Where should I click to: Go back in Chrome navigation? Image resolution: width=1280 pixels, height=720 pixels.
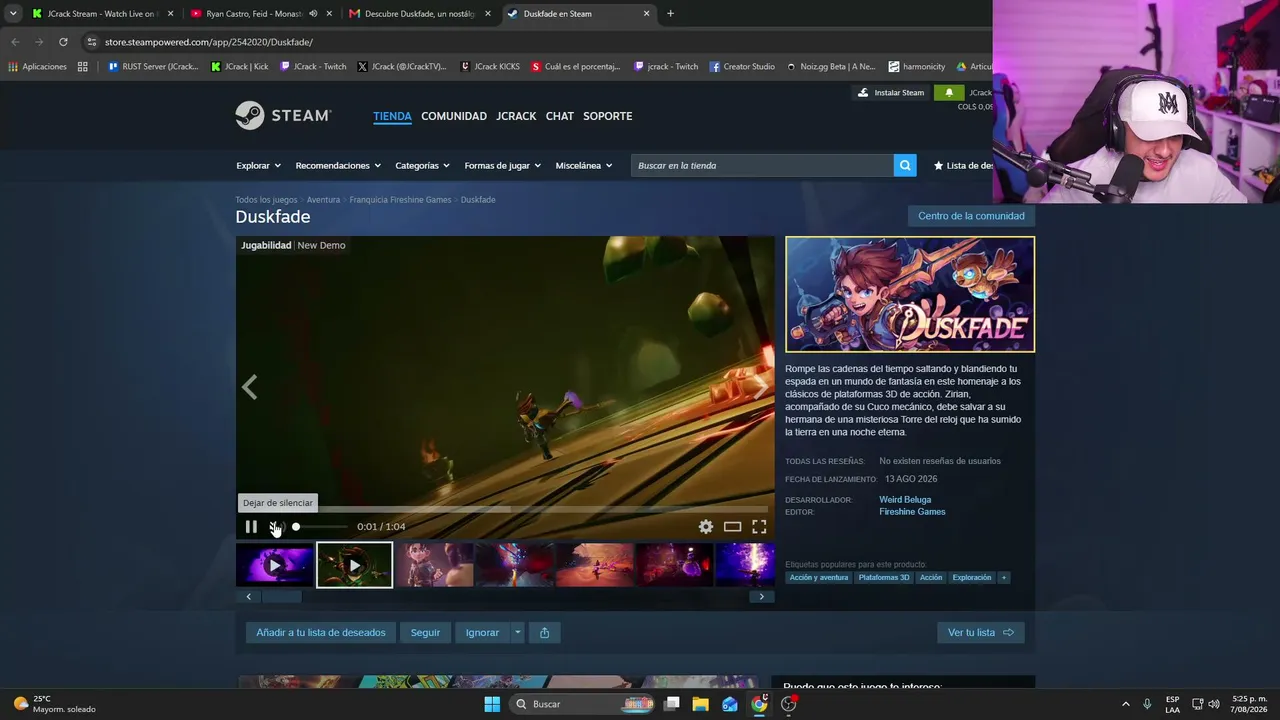15,42
